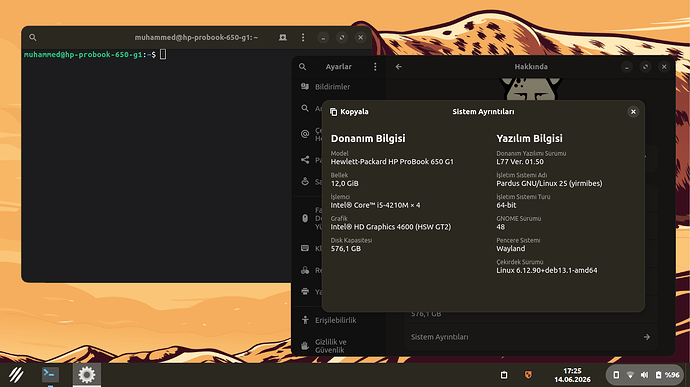Click the battery %96 indicator
Screen dimensions: 690x387
tap(668, 375)
